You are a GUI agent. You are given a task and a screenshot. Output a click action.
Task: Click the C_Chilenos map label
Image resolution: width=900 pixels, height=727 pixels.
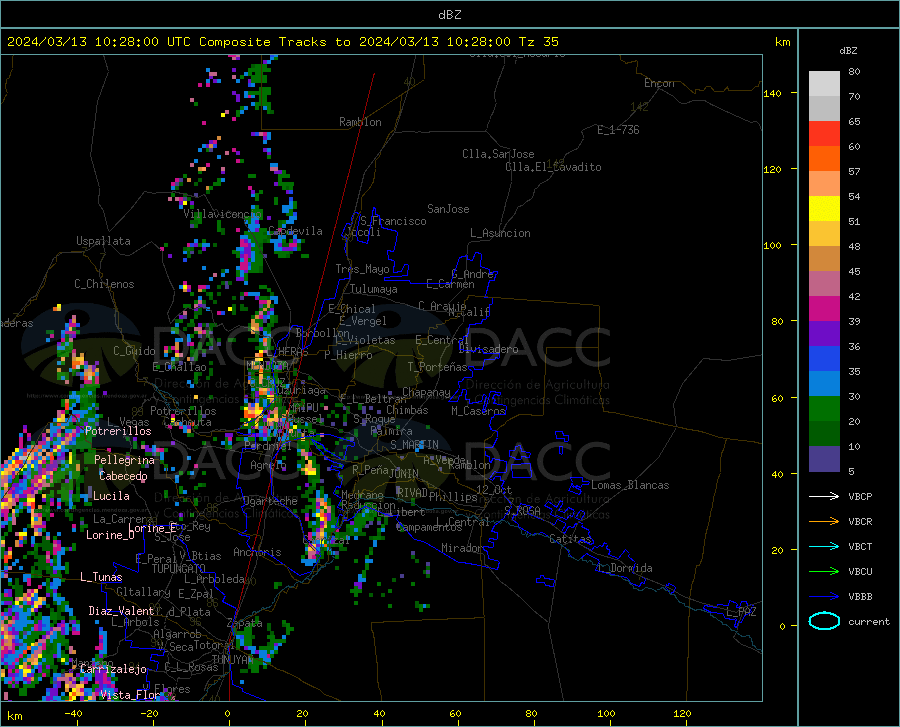pyautogui.click(x=104, y=284)
